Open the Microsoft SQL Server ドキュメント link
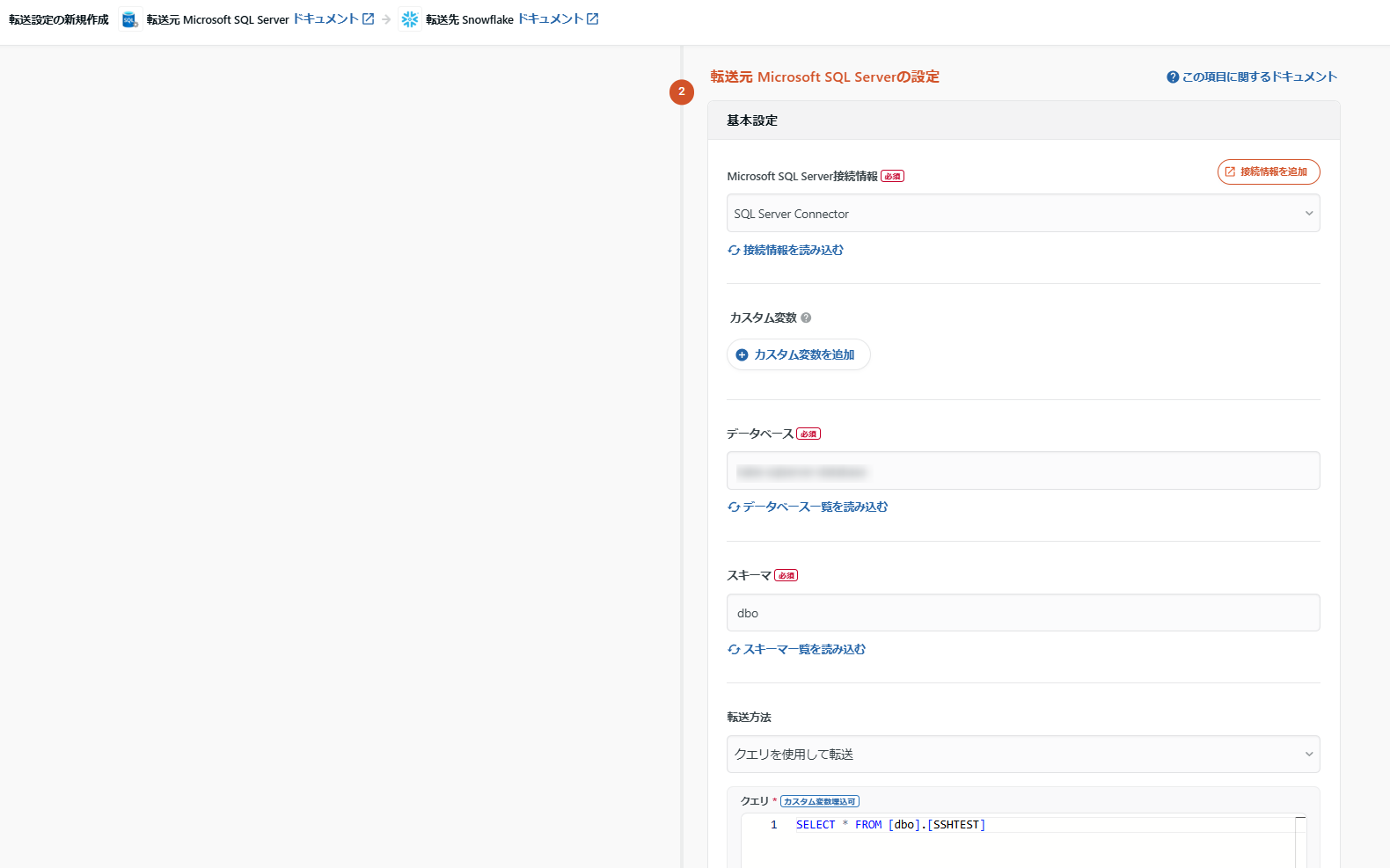The image size is (1390, 868). (333, 18)
